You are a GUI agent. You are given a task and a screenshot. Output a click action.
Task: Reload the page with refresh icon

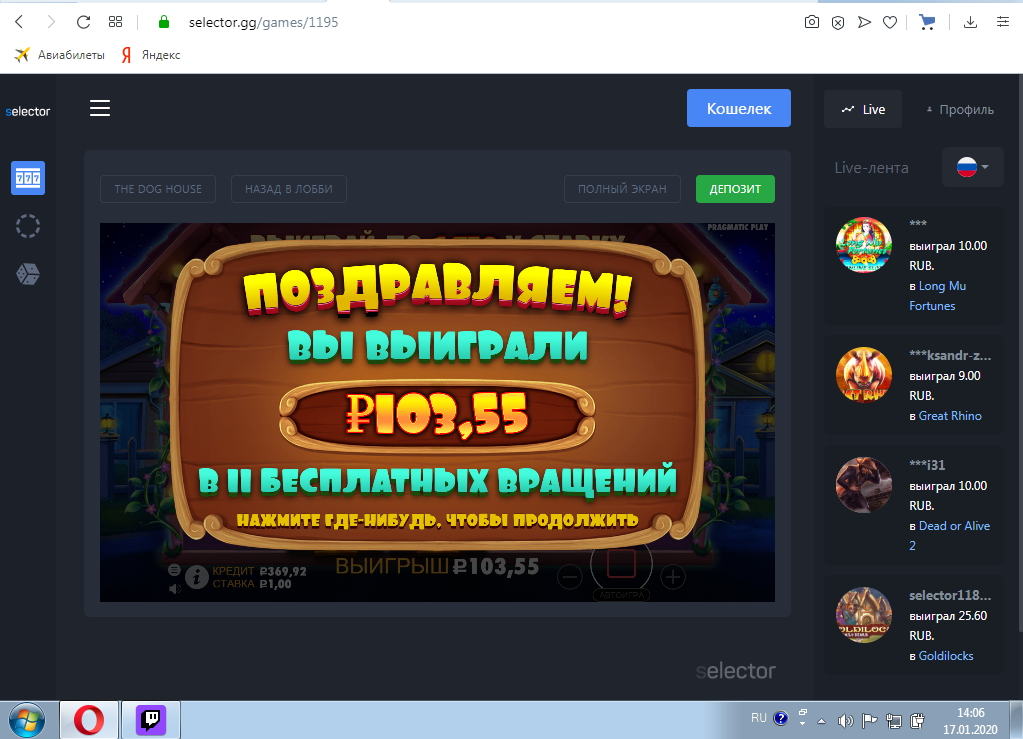coord(83,22)
